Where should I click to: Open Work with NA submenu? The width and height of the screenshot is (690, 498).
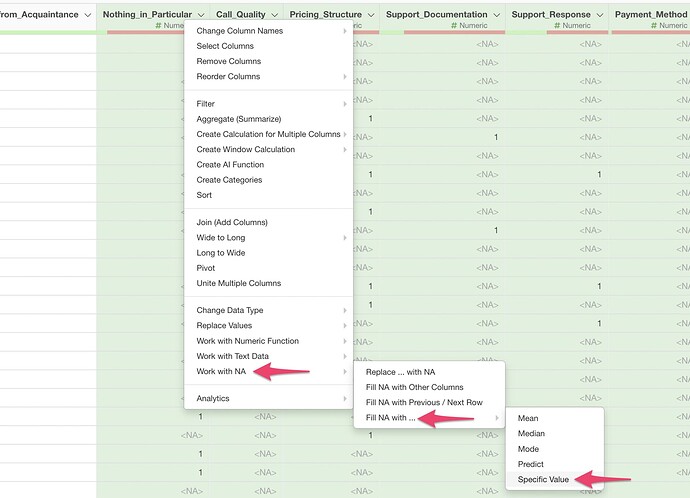click(x=221, y=372)
